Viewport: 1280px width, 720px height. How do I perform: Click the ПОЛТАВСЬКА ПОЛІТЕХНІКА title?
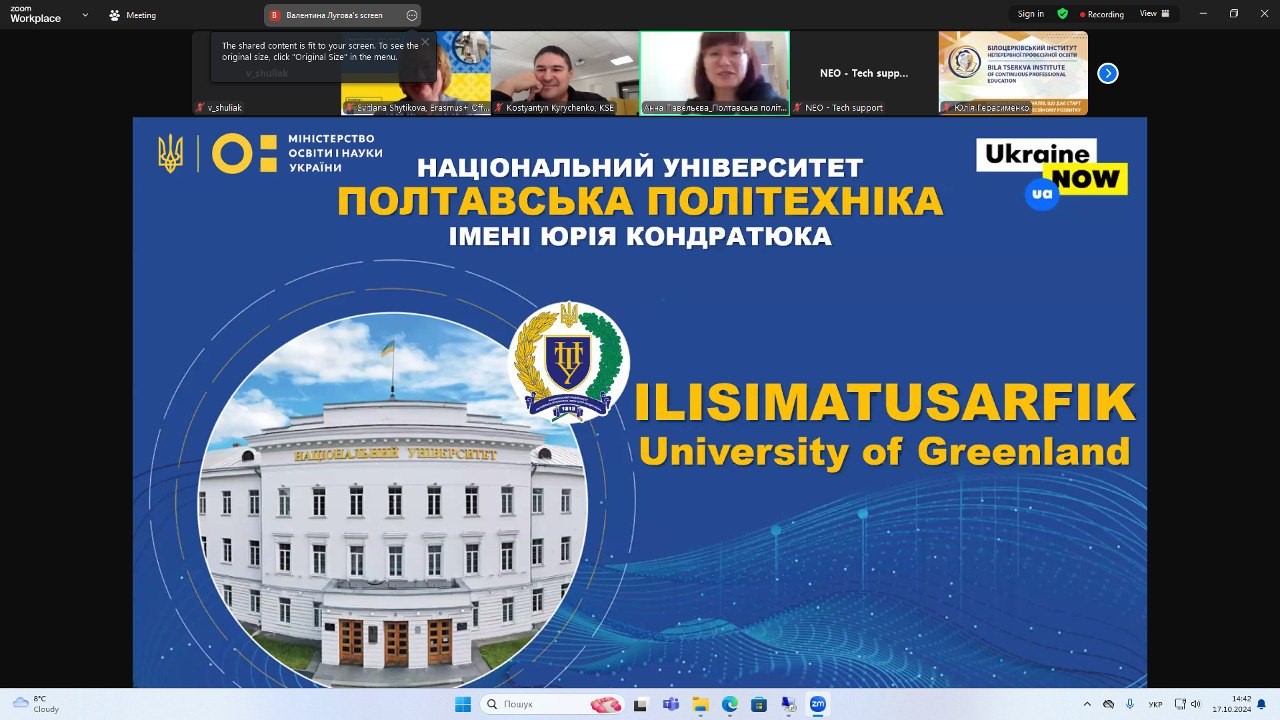pyautogui.click(x=640, y=201)
